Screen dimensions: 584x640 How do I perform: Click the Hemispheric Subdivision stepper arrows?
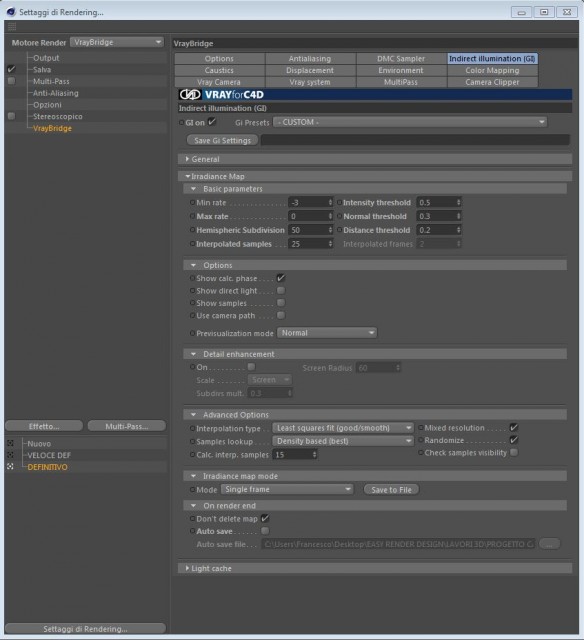[330, 230]
